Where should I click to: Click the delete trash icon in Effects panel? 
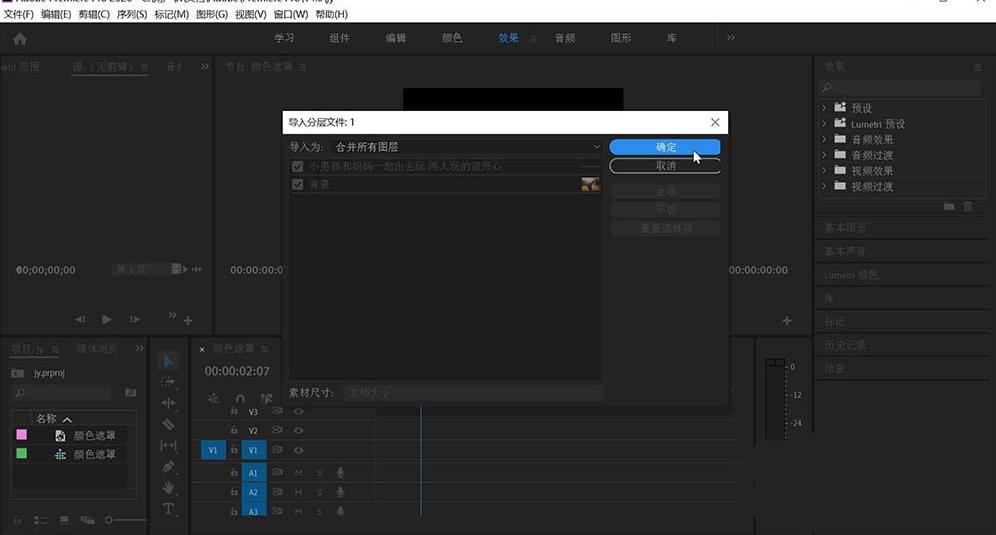(x=968, y=206)
